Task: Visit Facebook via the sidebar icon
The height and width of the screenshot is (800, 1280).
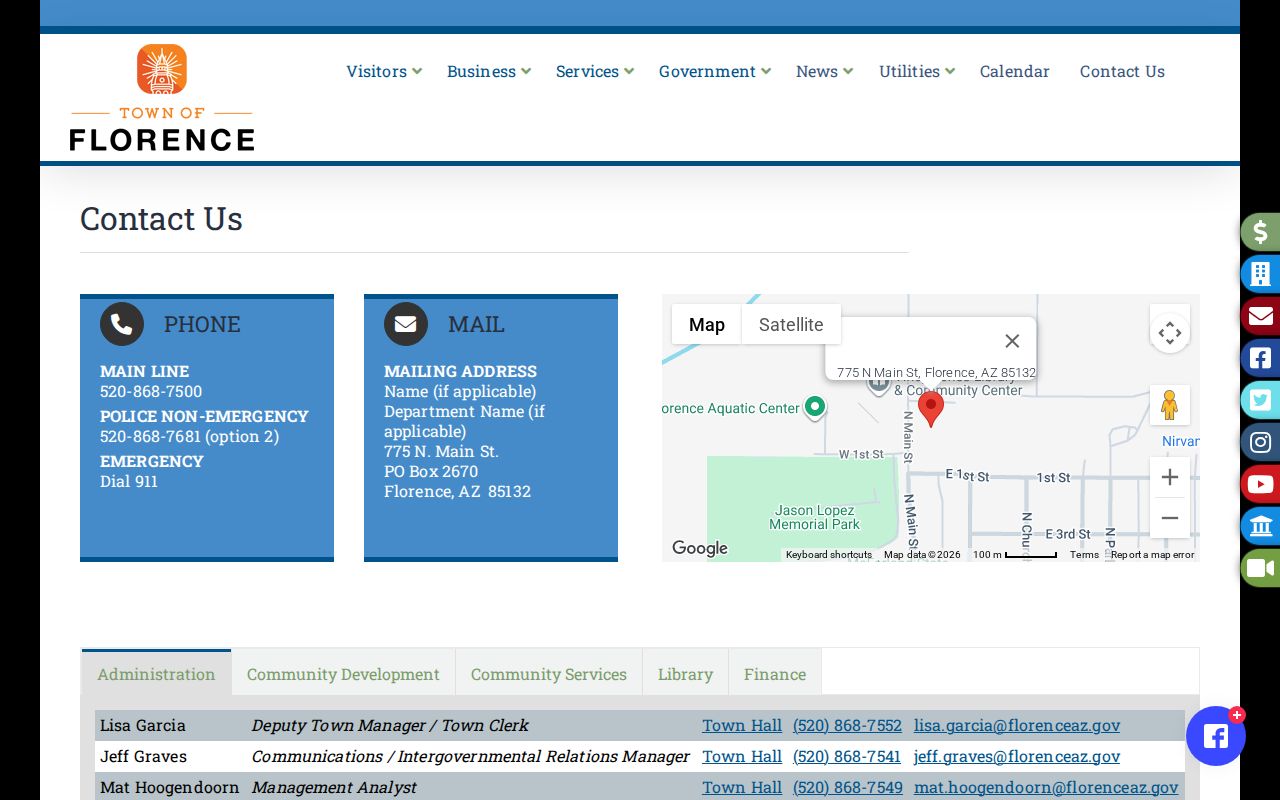Action: [x=1261, y=358]
